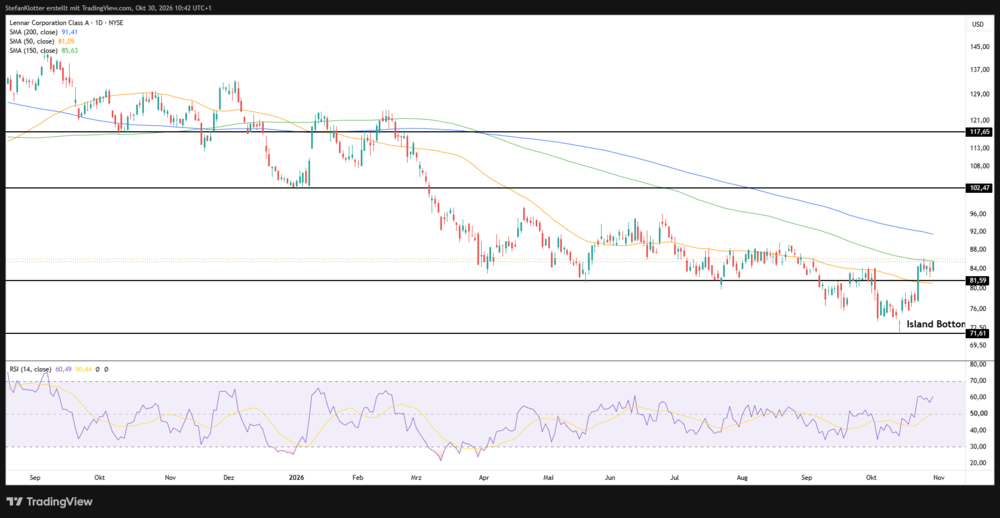
Task: Click the 71,61 support line price tag
Action: pos(978,334)
